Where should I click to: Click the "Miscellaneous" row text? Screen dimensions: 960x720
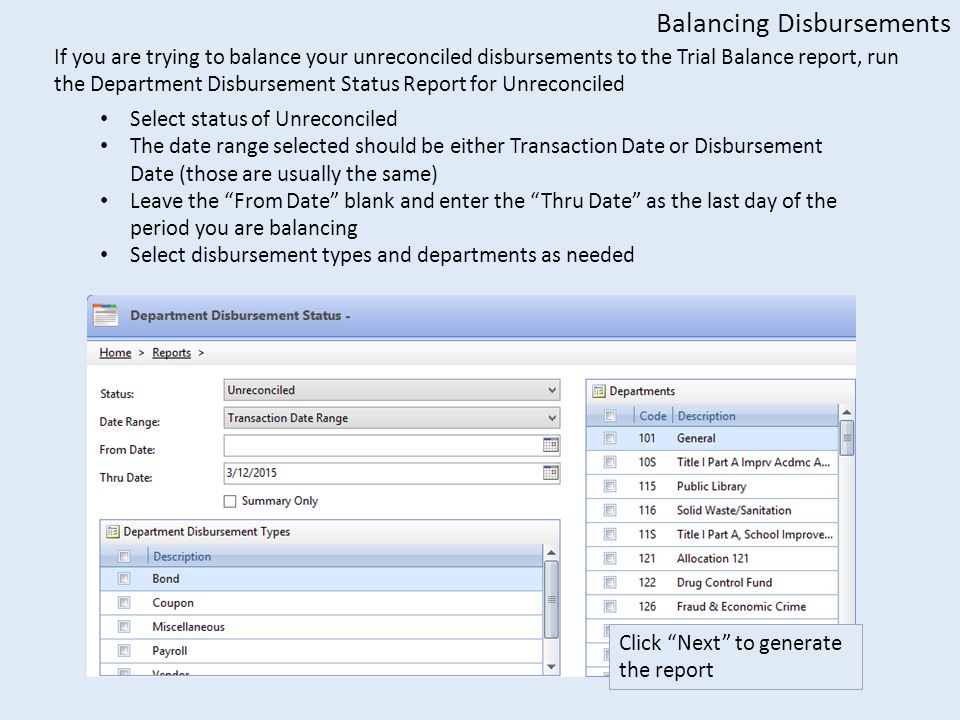pos(188,626)
